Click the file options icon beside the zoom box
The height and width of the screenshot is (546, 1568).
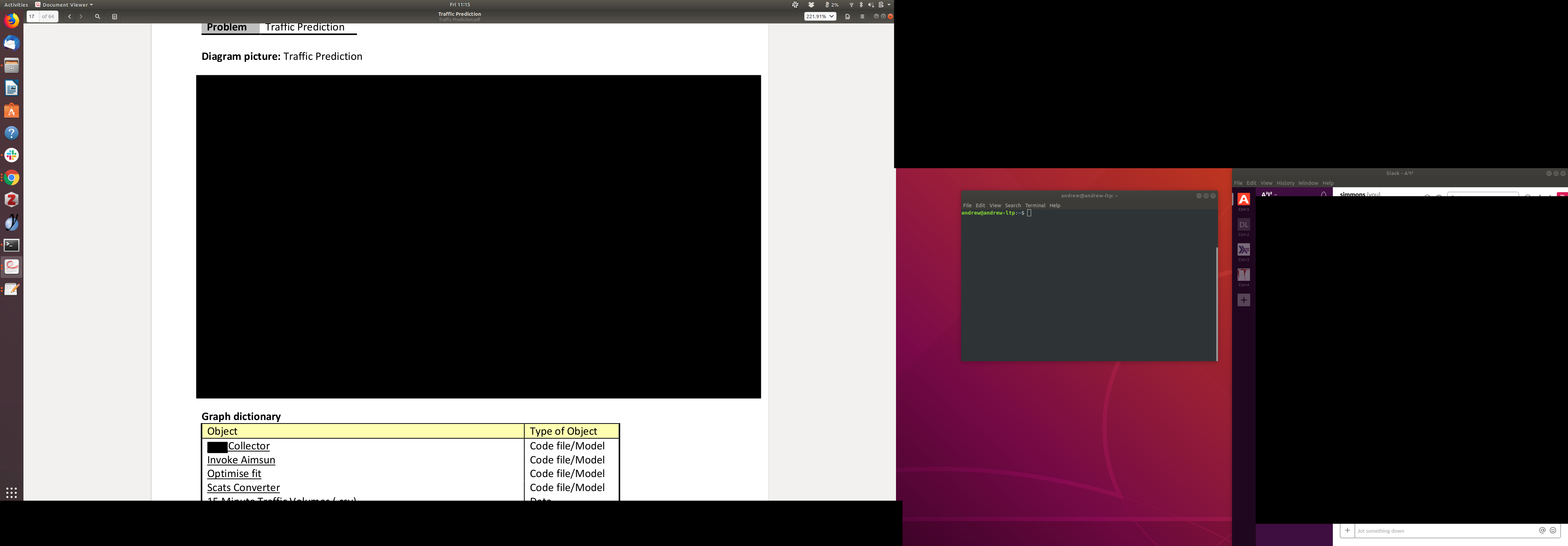pos(847,16)
